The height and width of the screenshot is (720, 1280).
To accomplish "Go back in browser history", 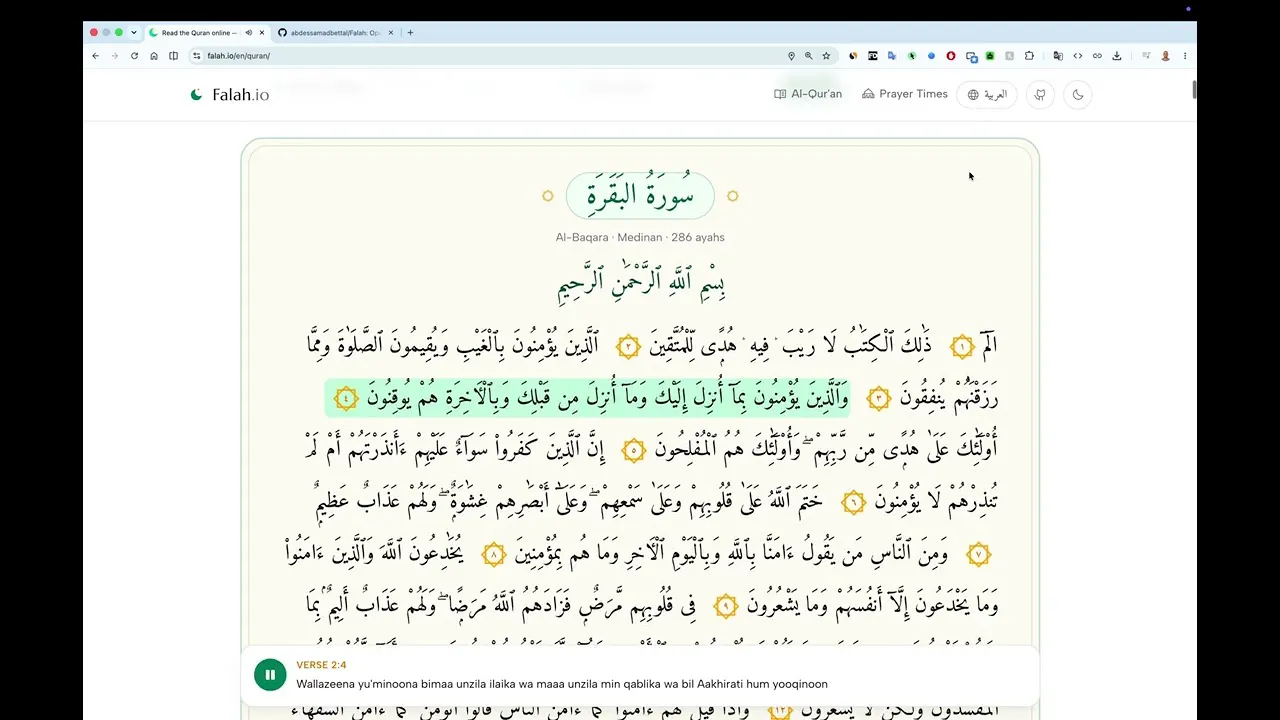I will point(95,56).
